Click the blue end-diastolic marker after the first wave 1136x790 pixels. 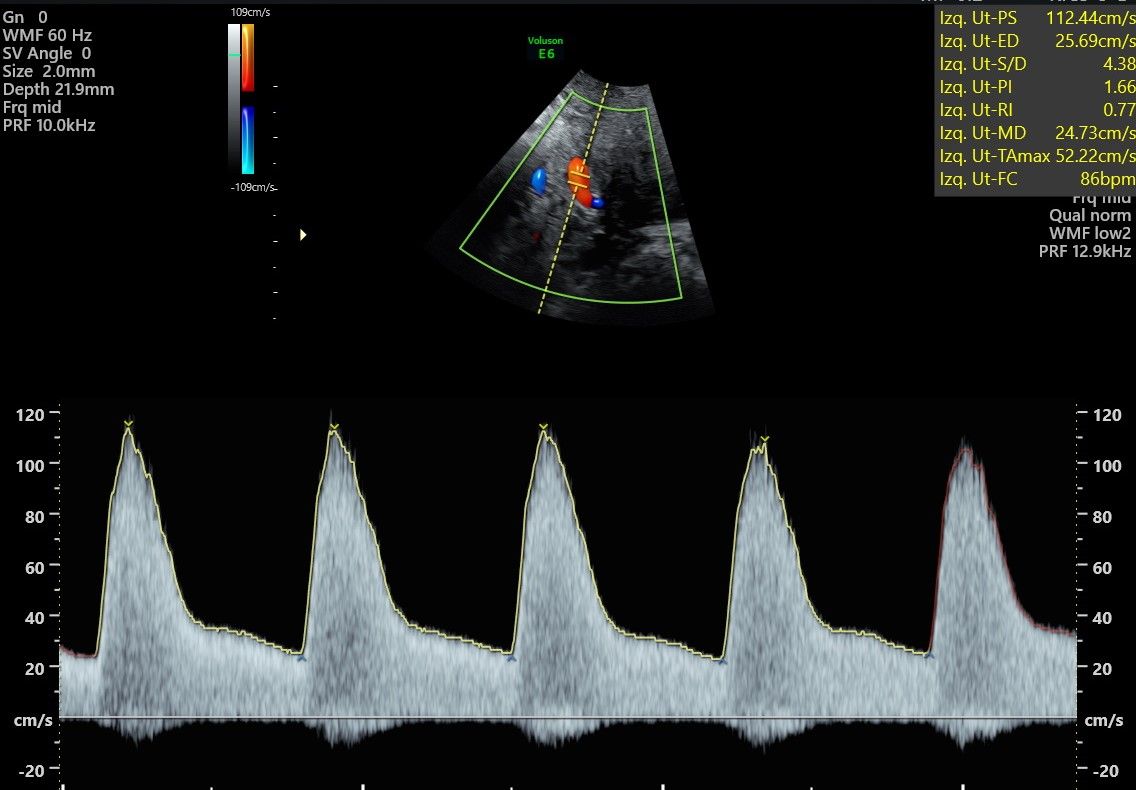point(301,658)
